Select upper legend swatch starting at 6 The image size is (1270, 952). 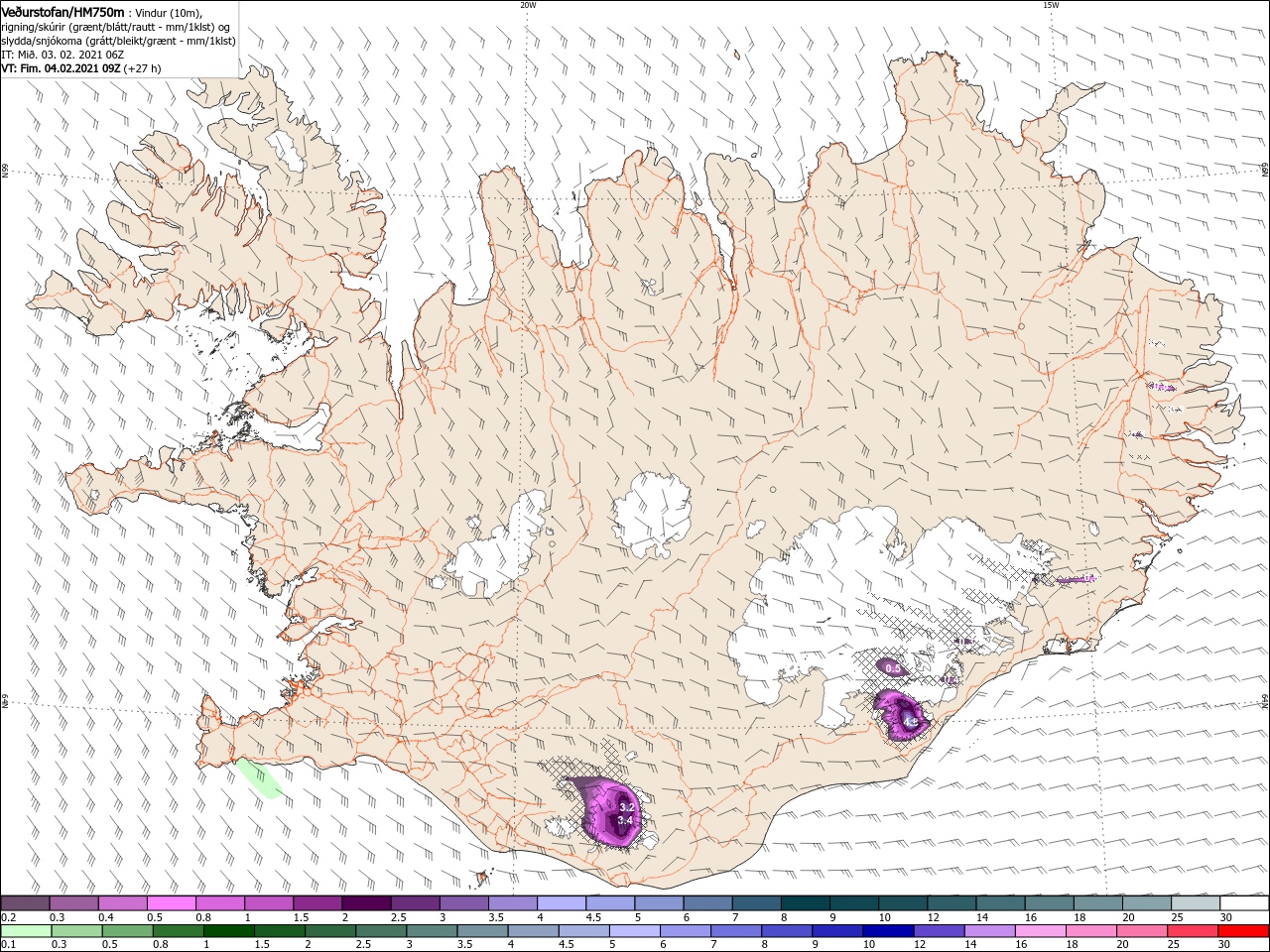pyautogui.click(x=705, y=903)
